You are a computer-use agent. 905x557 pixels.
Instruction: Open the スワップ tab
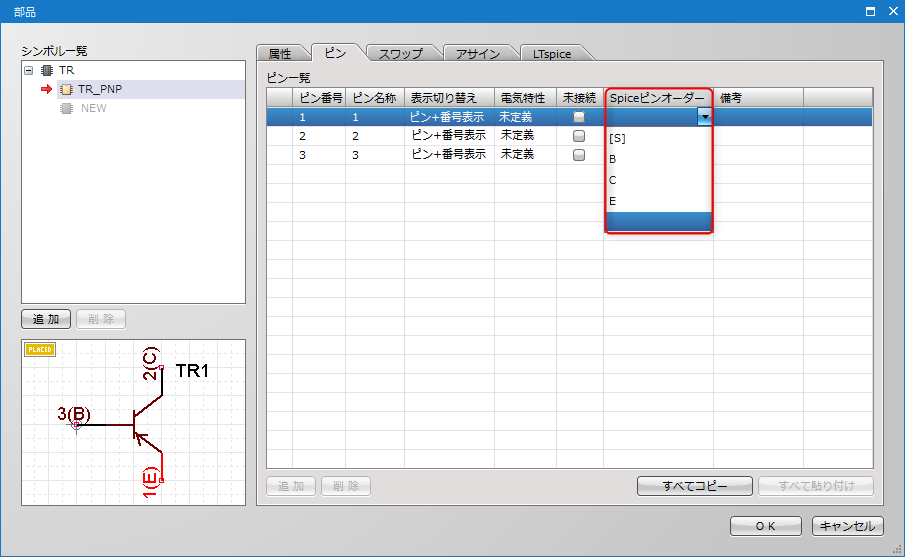tap(401, 54)
